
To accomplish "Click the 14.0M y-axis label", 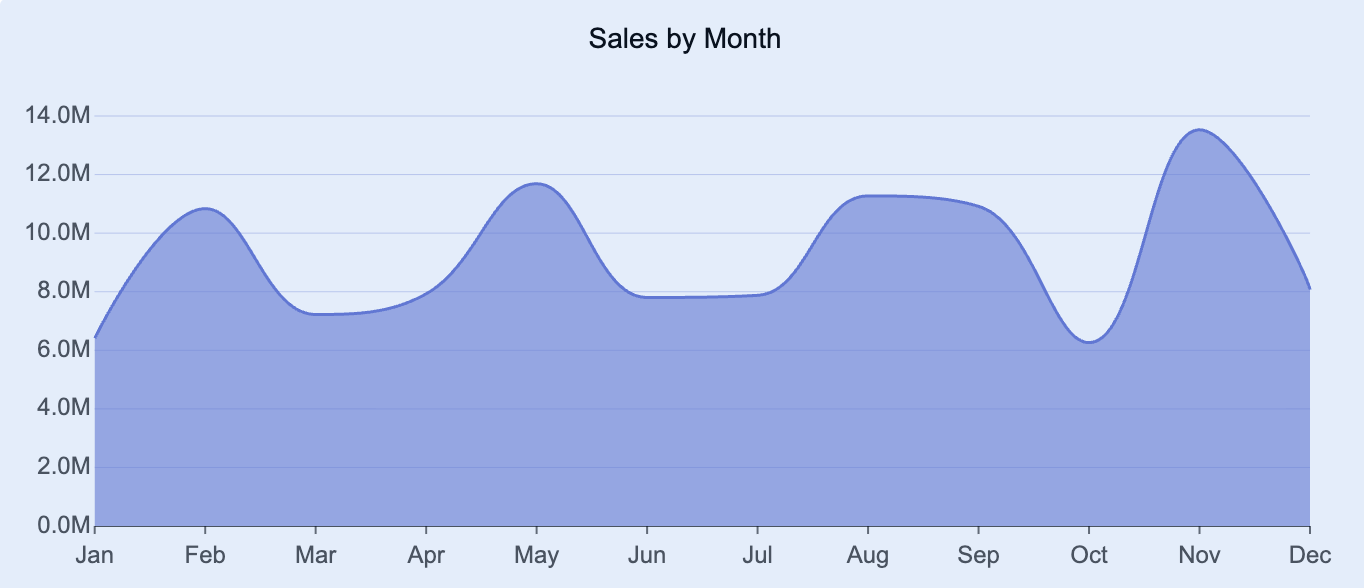I will (x=57, y=116).
